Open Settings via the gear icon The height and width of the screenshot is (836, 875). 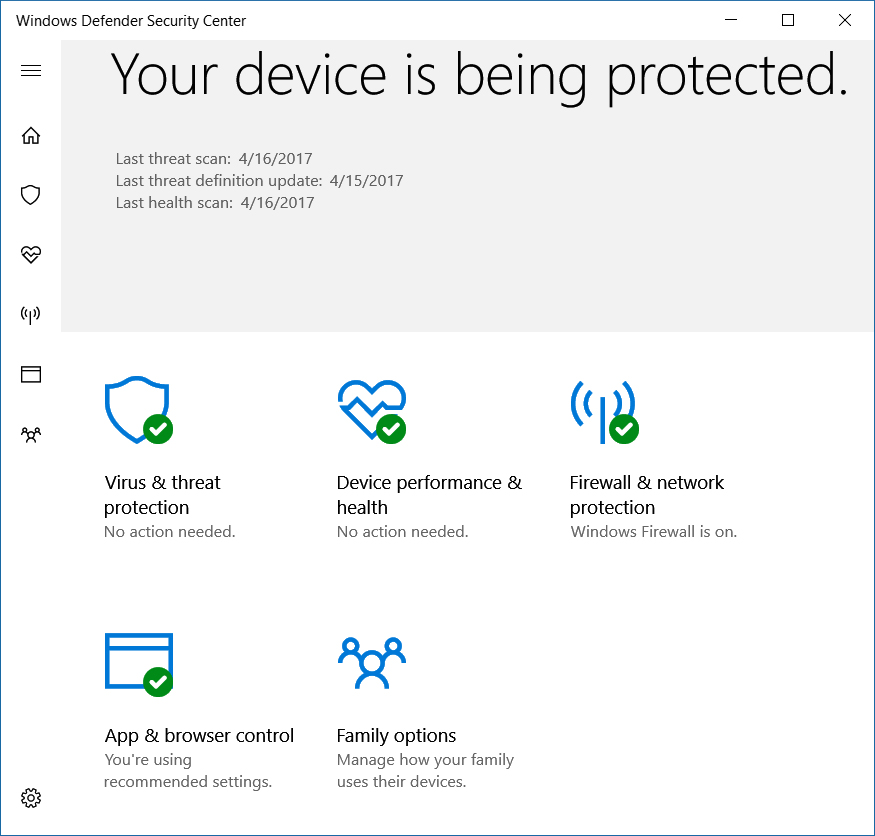click(x=31, y=797)
